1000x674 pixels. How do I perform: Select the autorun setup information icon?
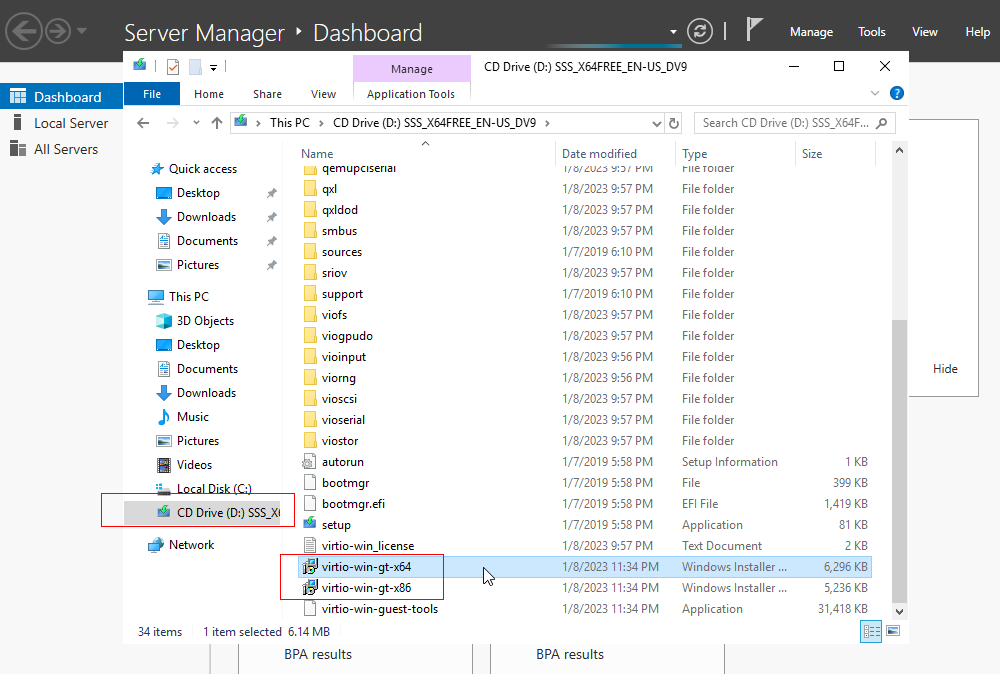click(x=310, y=462)
